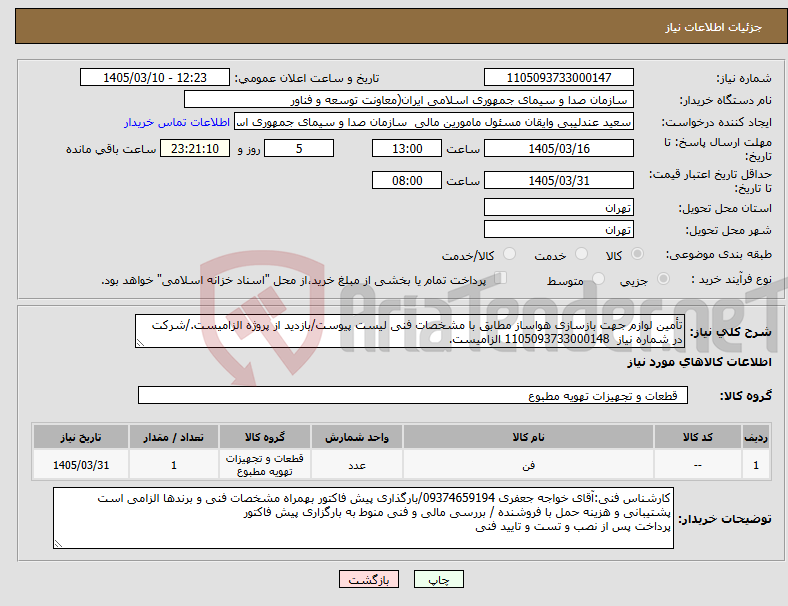Select the خدمت radio button

581,254
